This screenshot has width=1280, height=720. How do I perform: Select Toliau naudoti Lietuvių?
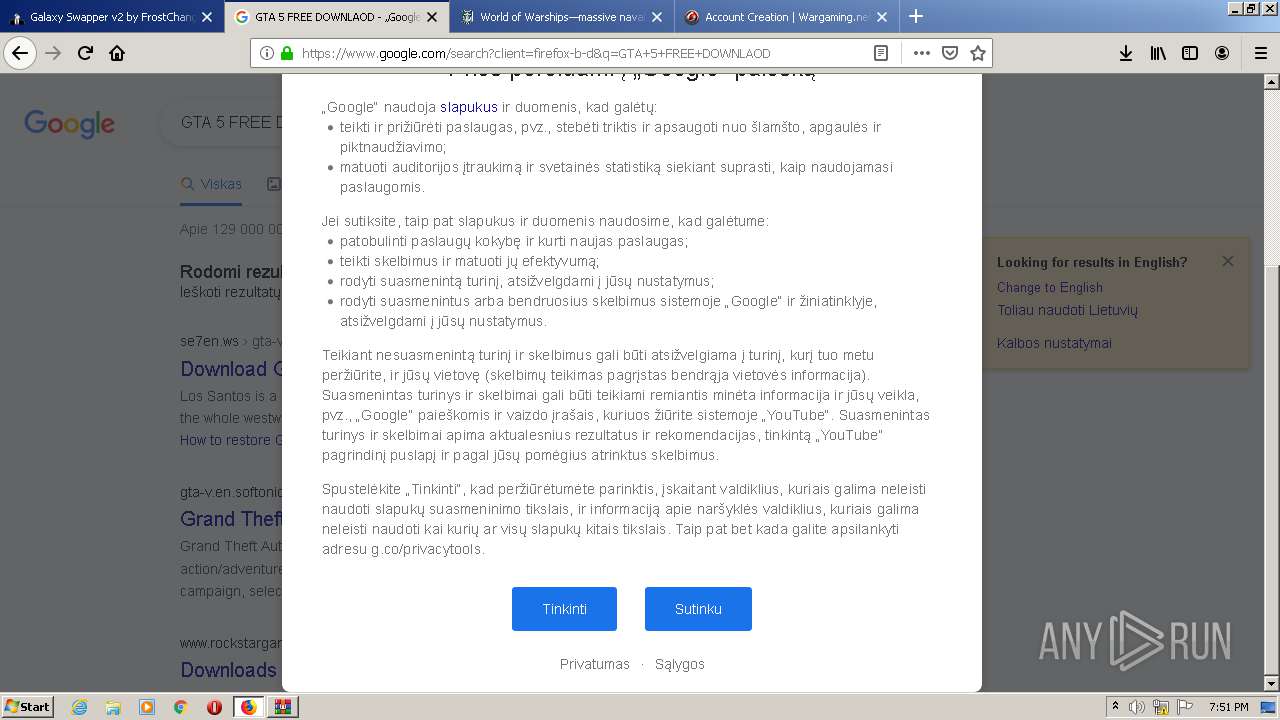pos(1067,310)
